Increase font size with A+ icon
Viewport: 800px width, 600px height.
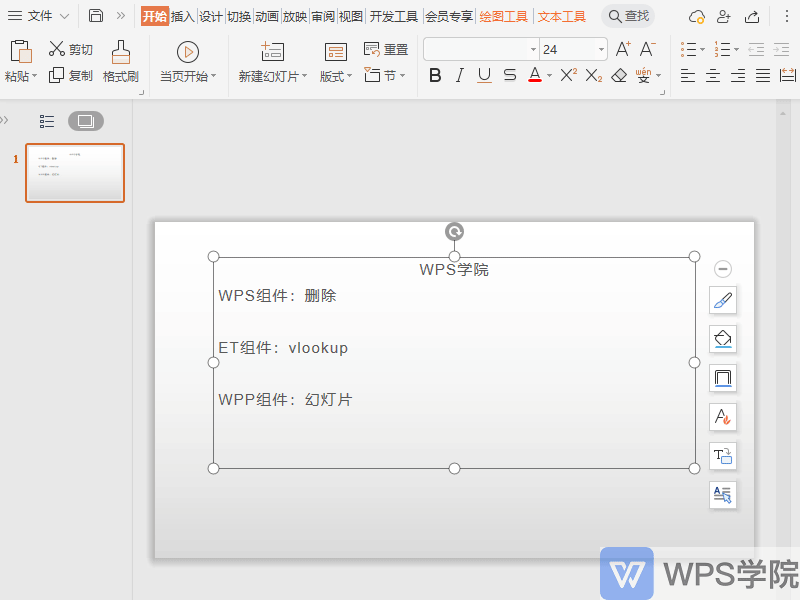tap(623, 49)
